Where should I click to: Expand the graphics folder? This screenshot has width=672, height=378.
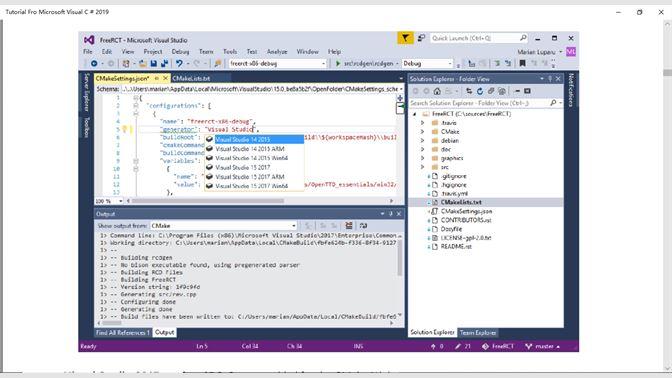423,158
